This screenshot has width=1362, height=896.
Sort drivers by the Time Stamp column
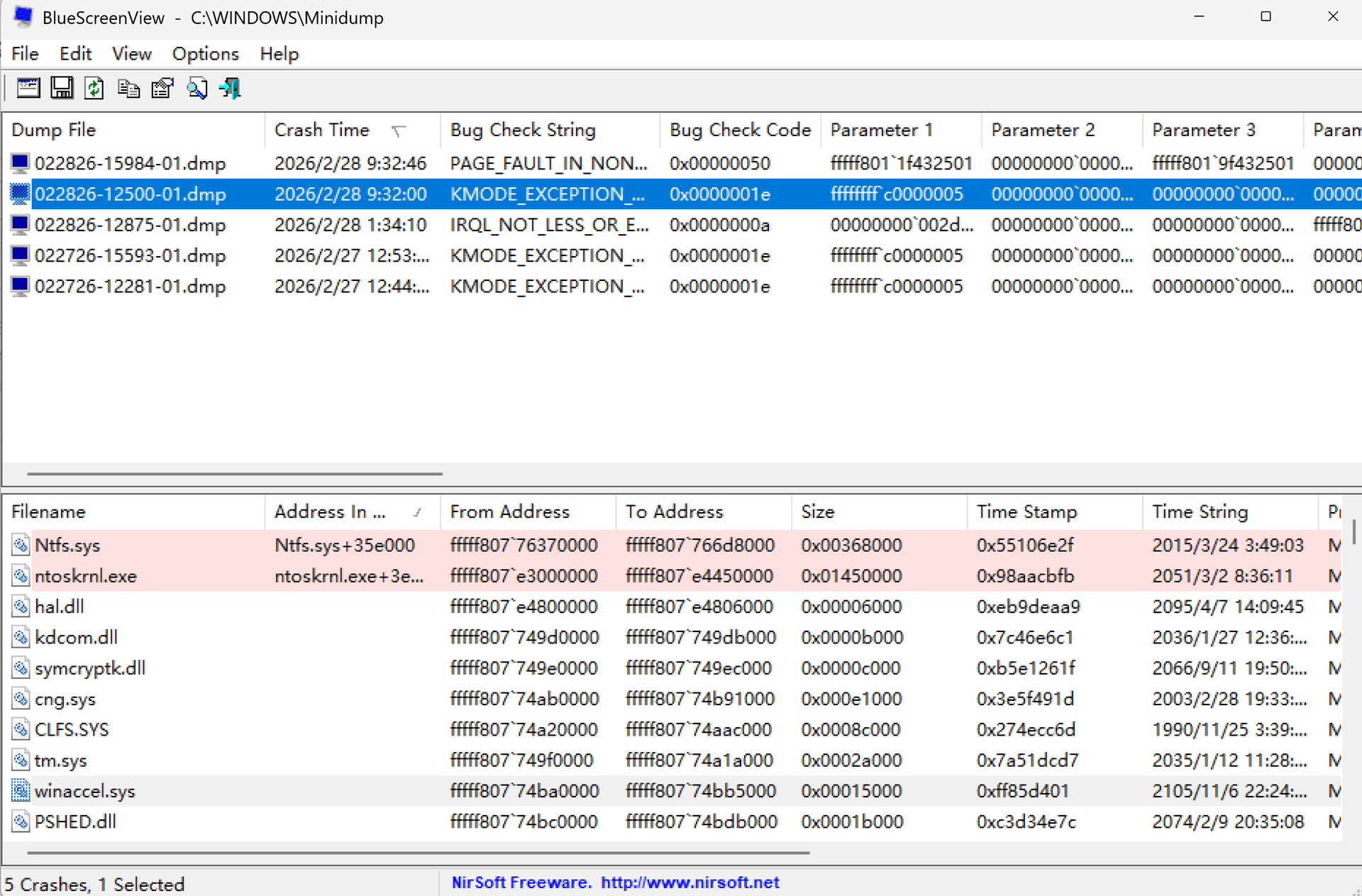click(1026, 511)
